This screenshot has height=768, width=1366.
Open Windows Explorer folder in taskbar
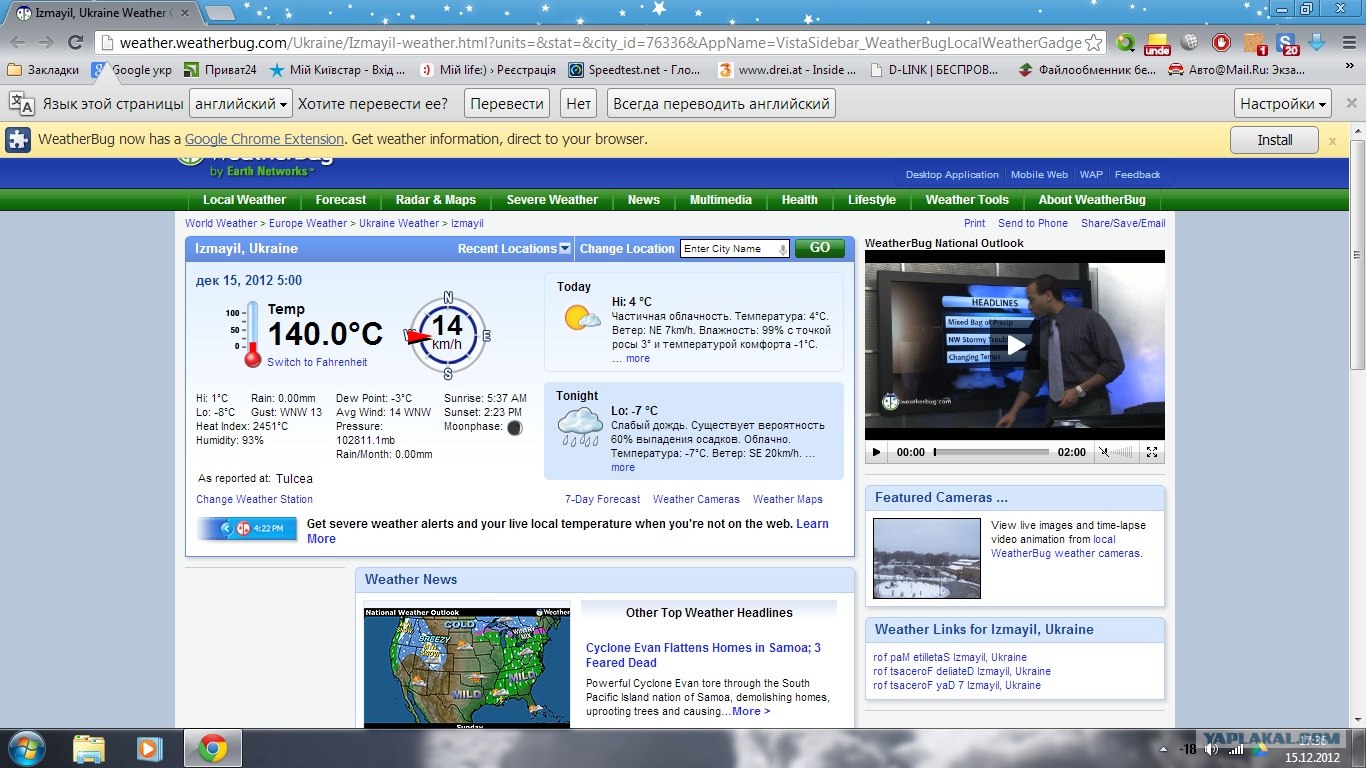pos(89,748)
